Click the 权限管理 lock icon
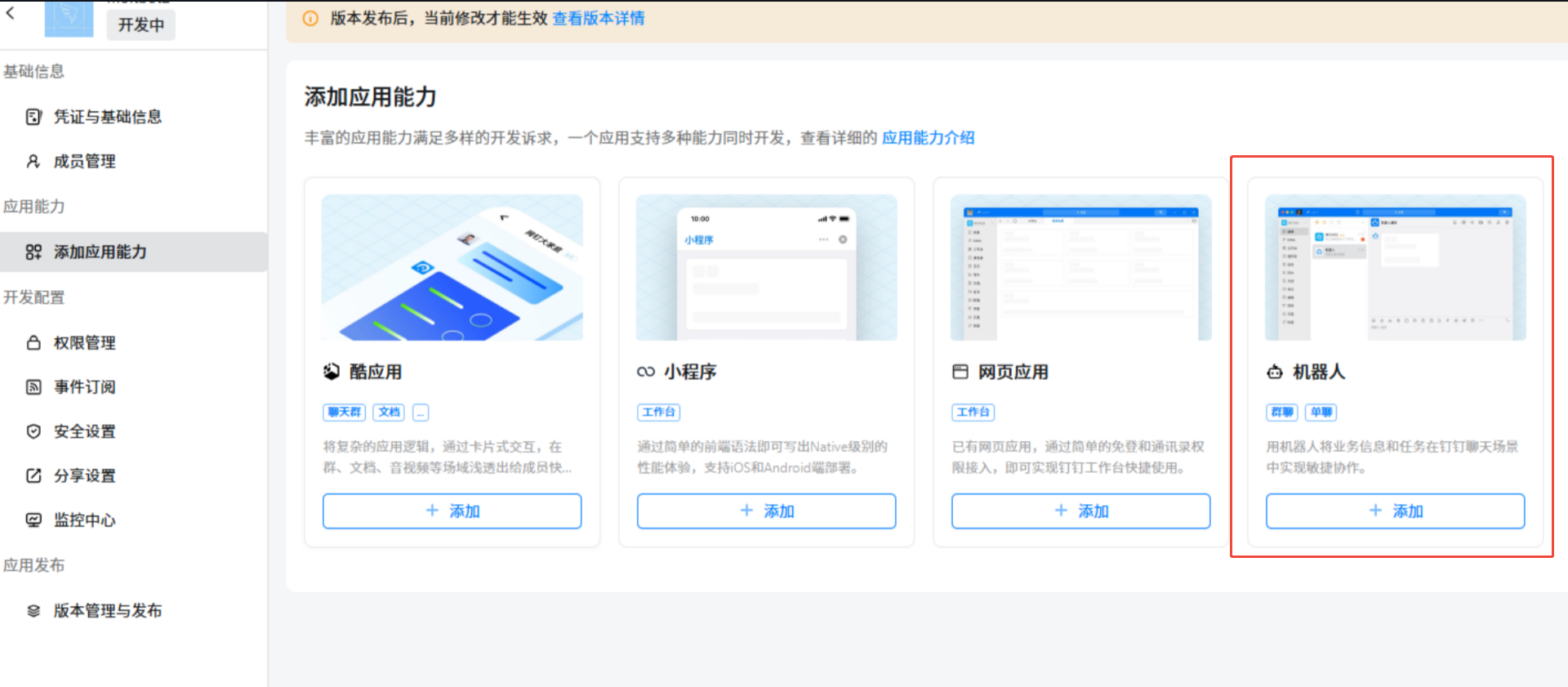This screenshot has height=687, width=1568. point(33,343)
